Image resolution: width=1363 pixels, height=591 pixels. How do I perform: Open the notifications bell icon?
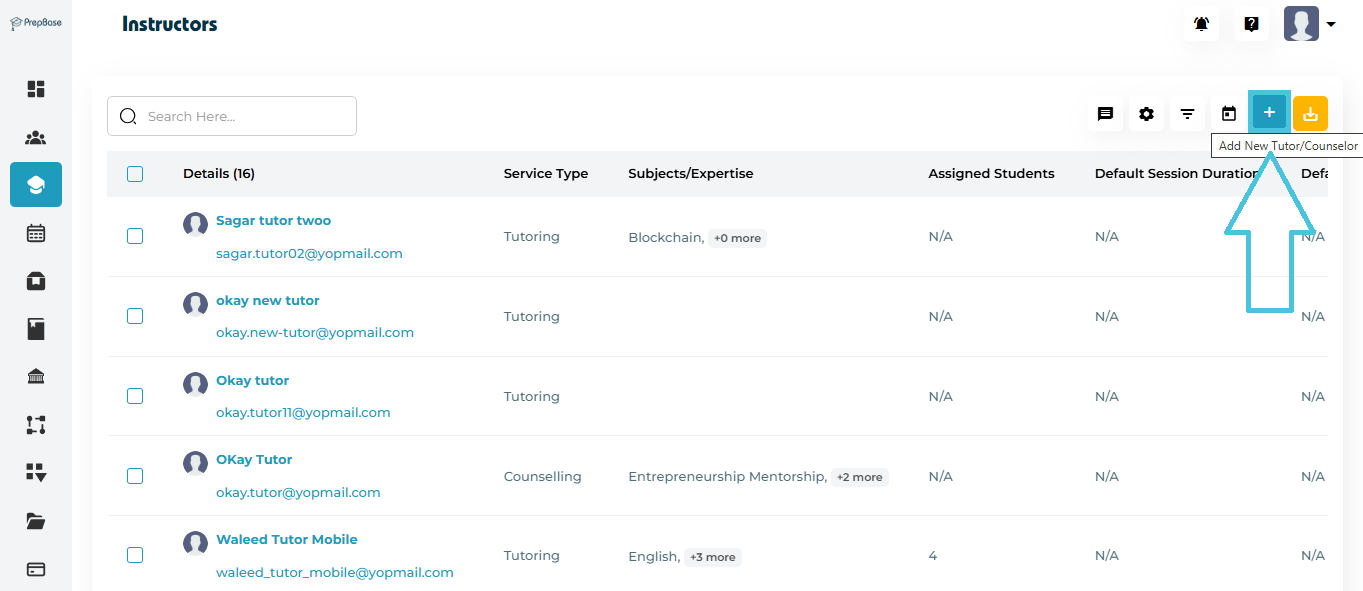click(x=1201, y=24)
